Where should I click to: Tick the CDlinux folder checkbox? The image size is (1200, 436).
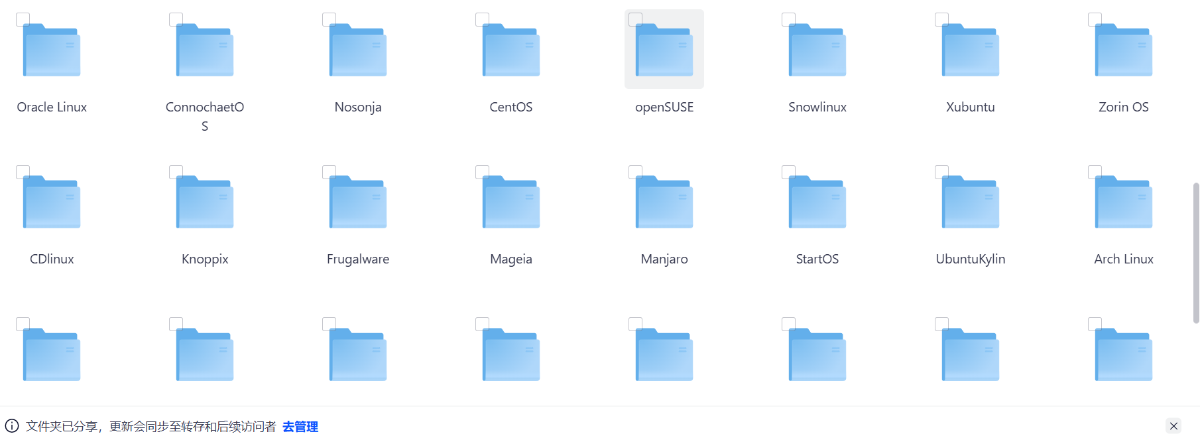(23, 171)
